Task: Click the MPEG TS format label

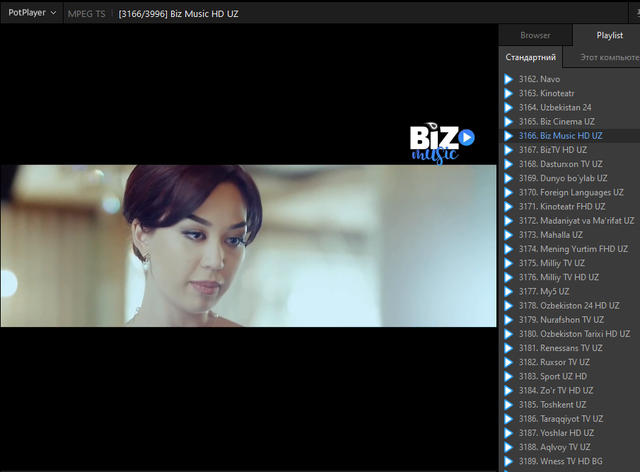Action: (x=87, y=14)
